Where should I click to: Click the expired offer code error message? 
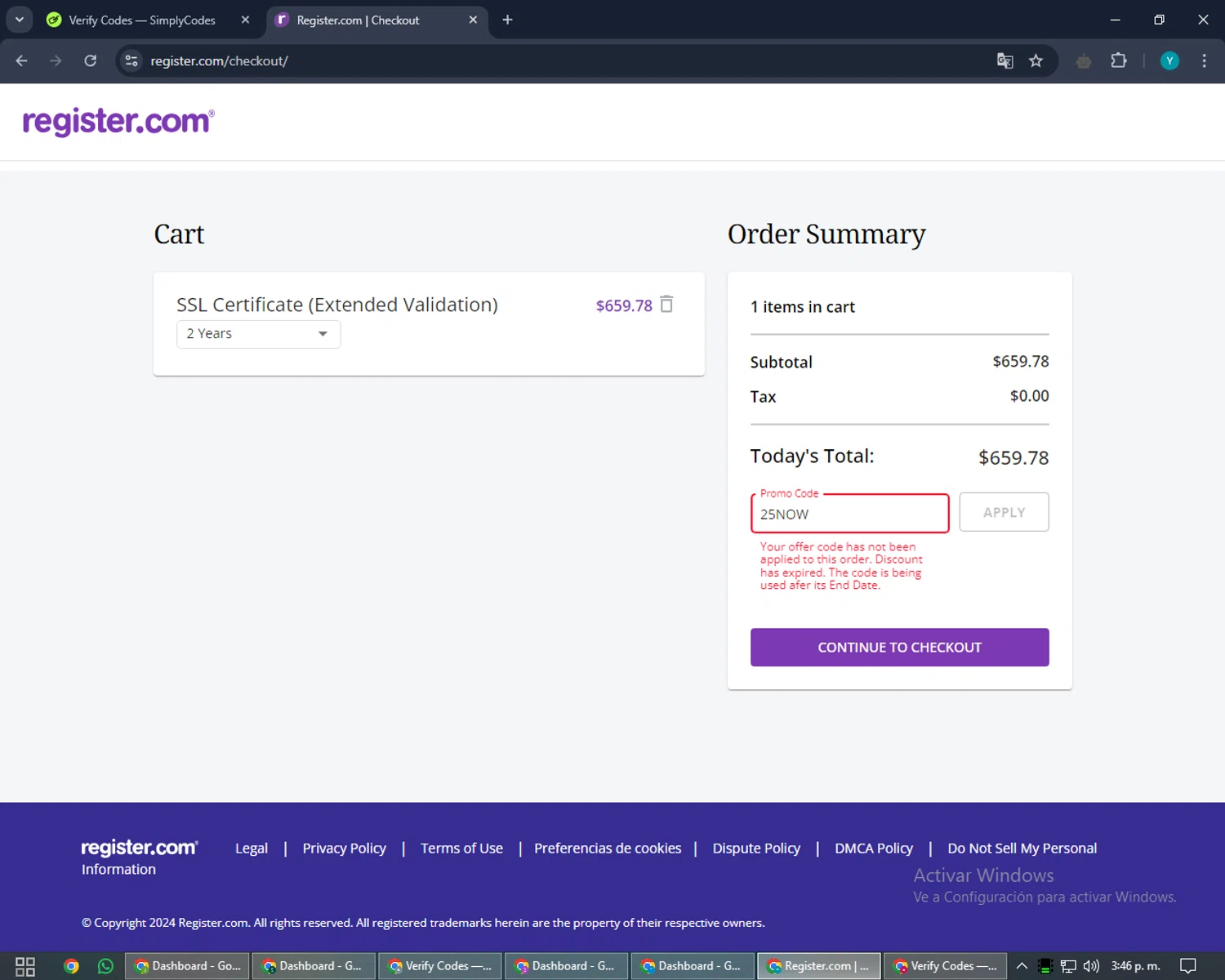tap(841, 566)
